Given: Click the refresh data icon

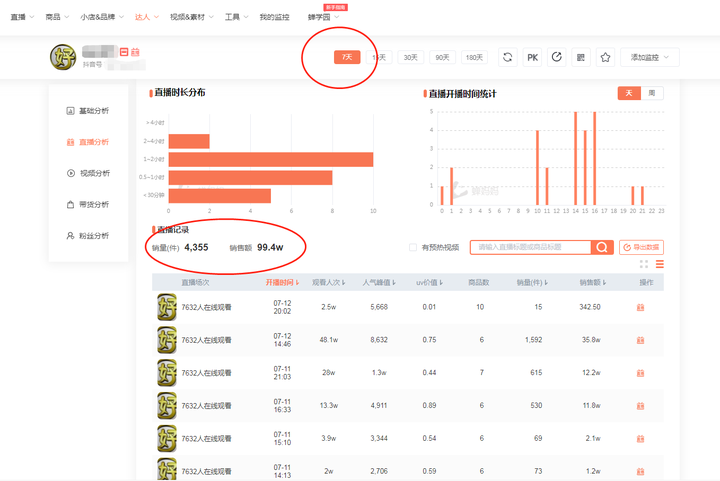Looking at the screenshot, I should coord(507,57).
